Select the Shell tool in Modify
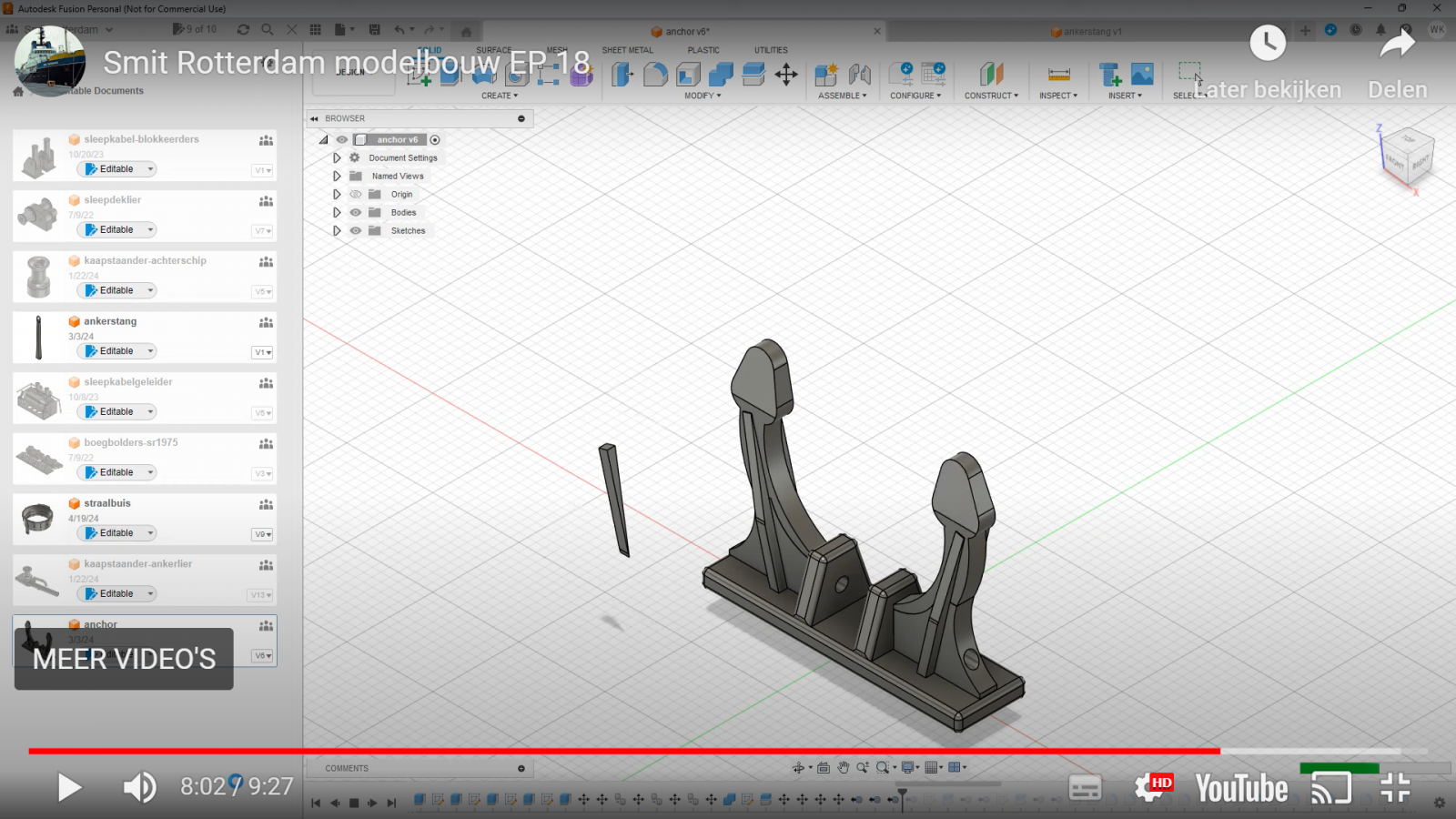Viewport: 1456px width, 819px height. [x=688, y=75]
